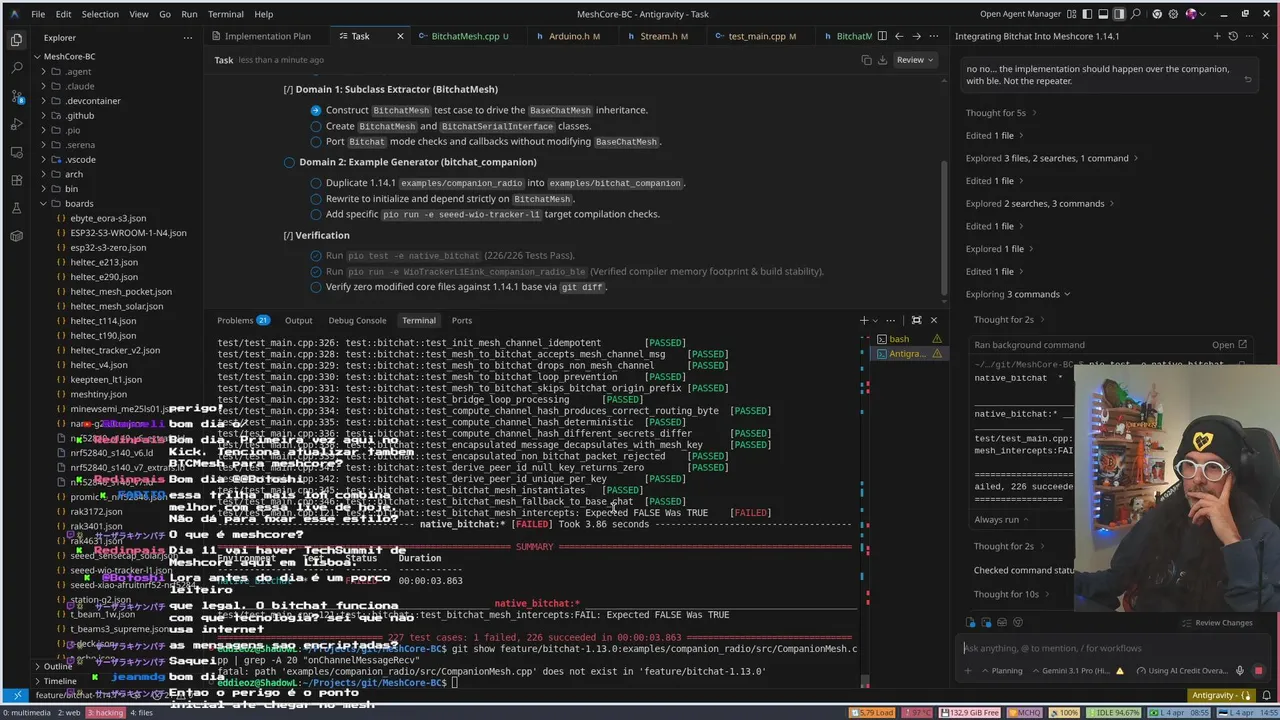Open the Debug Console panel tab
The width and height of the screenshot is (1280, 720).
click(357, 320)
